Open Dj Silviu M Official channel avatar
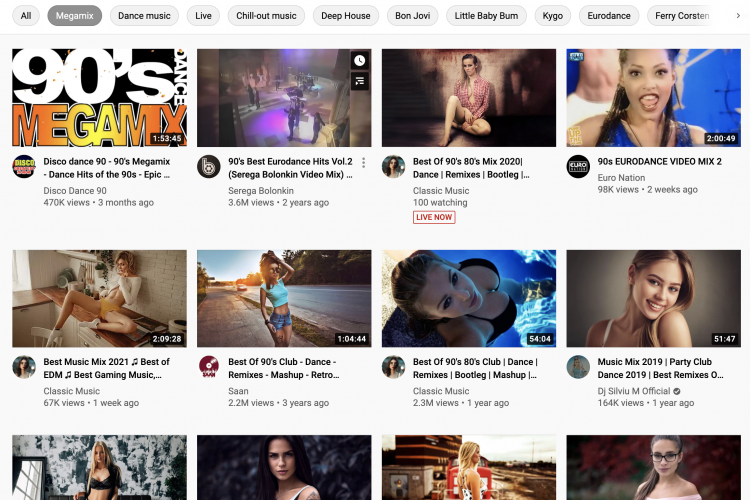Viewport: 750px width, 500px height. (x=578, y=367)
